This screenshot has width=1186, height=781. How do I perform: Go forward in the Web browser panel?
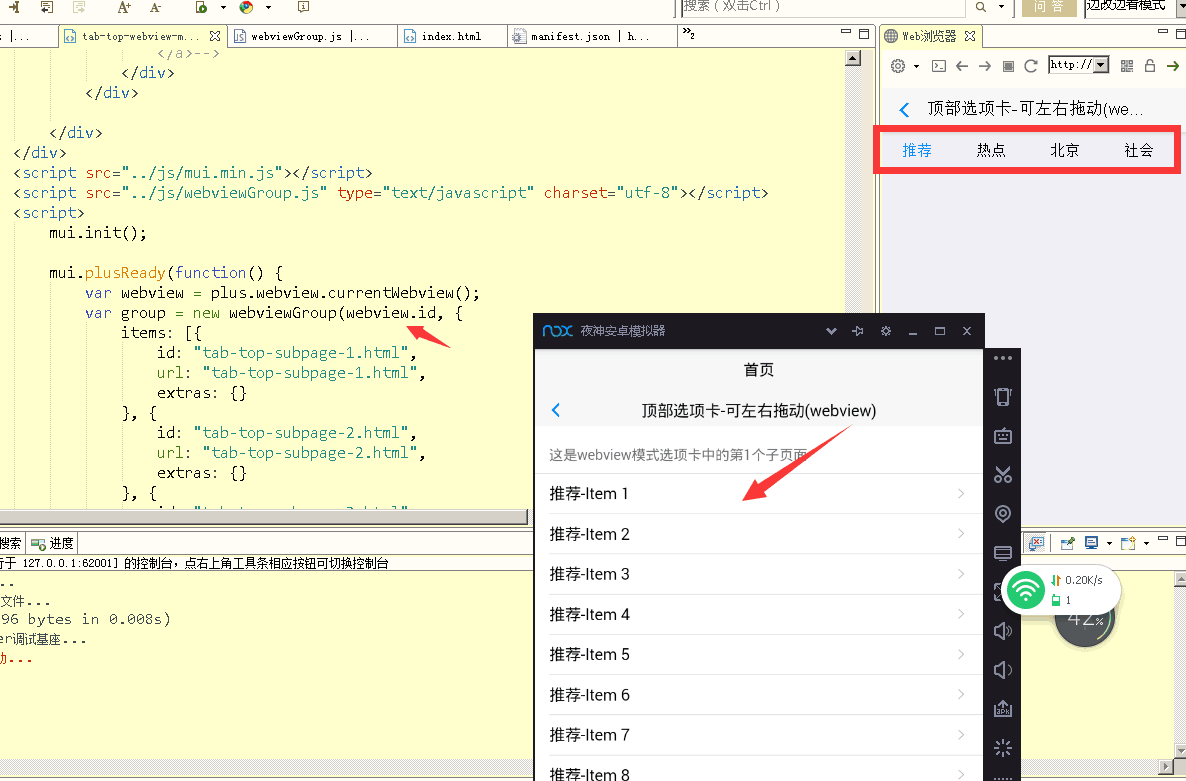pos(985,66)
